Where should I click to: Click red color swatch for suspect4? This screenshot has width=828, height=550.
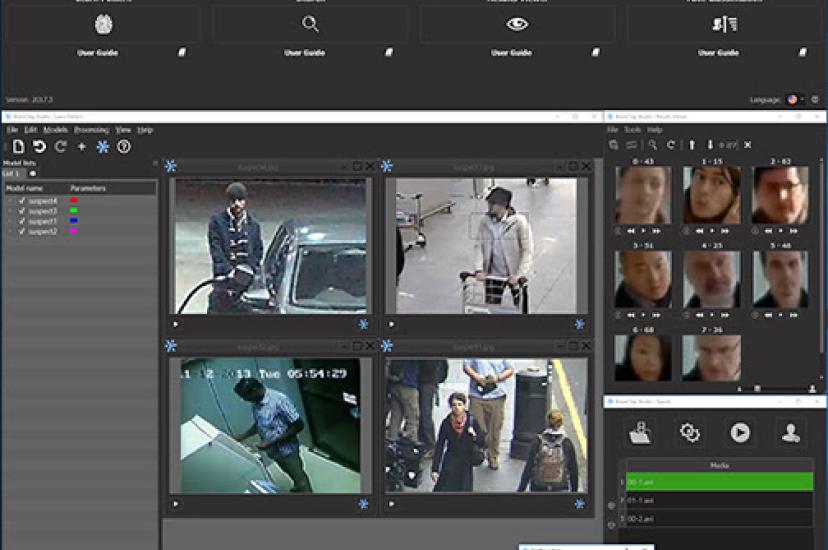coord(74,201)
